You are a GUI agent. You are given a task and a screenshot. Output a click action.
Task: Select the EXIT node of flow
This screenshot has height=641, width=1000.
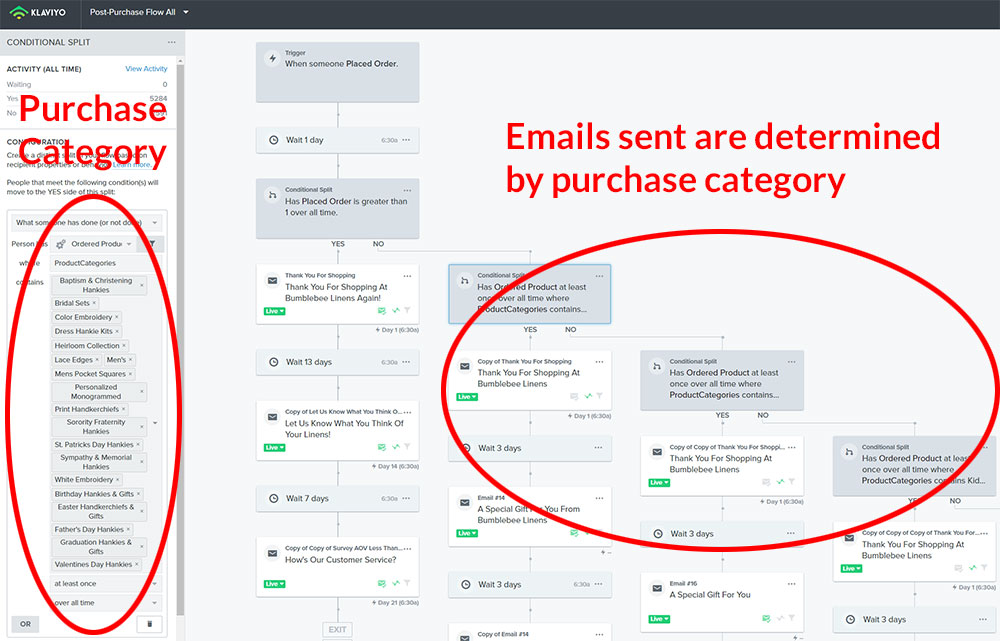(337, 630)
